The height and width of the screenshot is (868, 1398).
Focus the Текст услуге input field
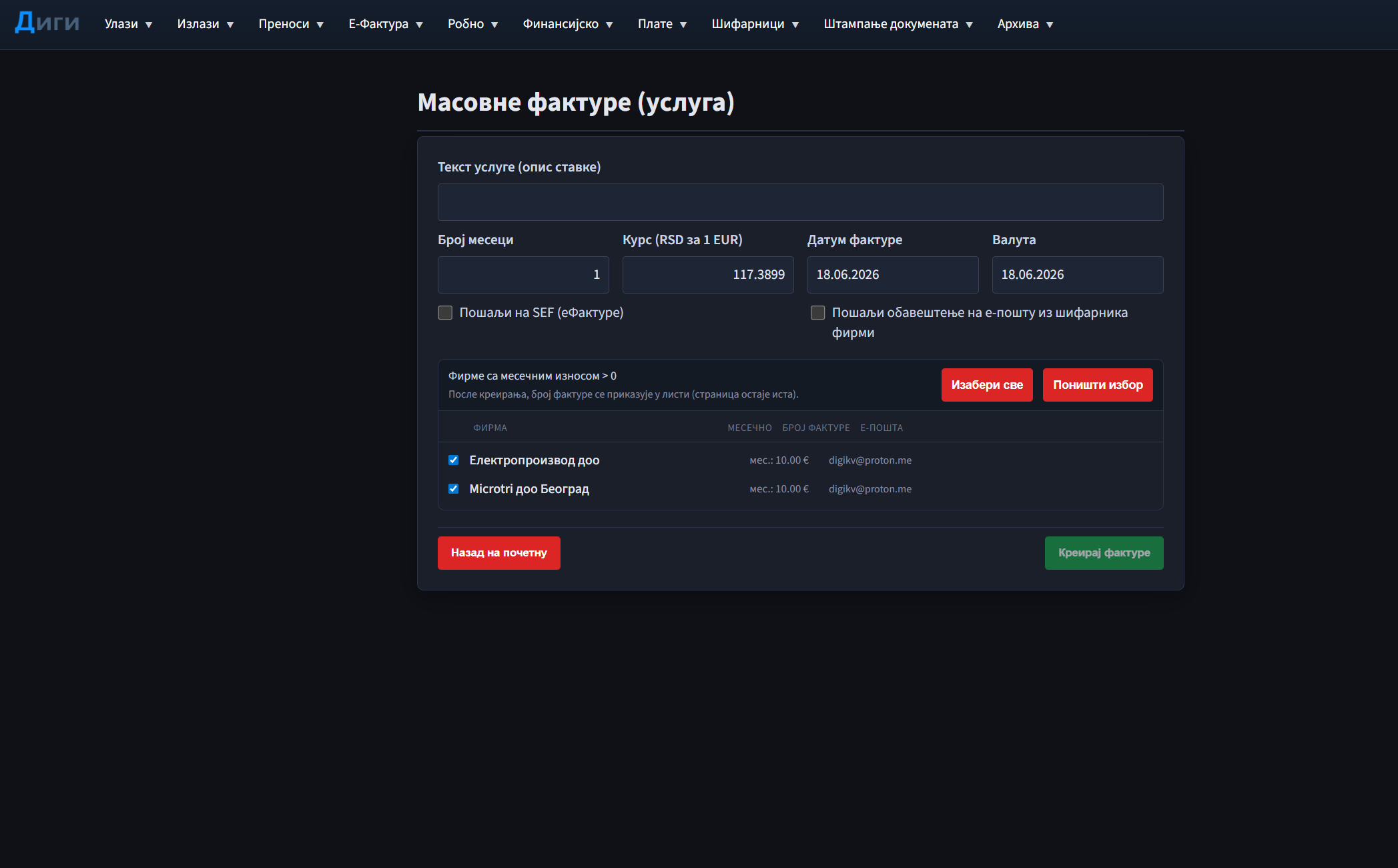click(x=800, y=202)
